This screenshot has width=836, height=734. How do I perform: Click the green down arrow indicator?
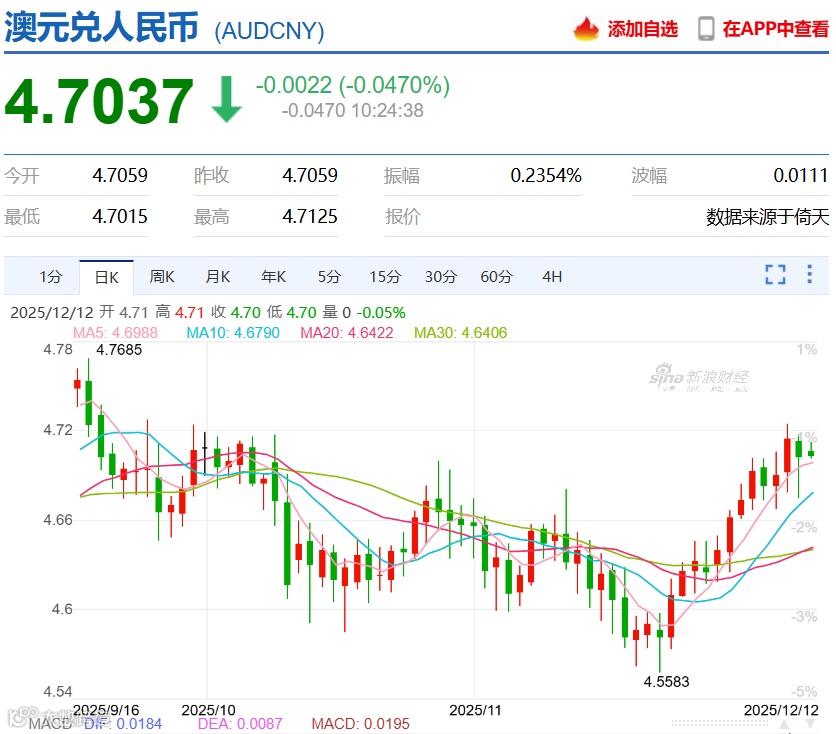[x=227, y=99]
